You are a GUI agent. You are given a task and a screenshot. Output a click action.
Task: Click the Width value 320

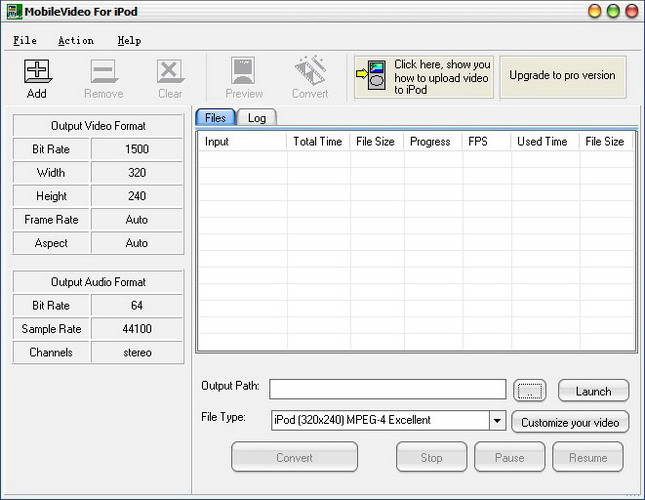pos(137,173)
